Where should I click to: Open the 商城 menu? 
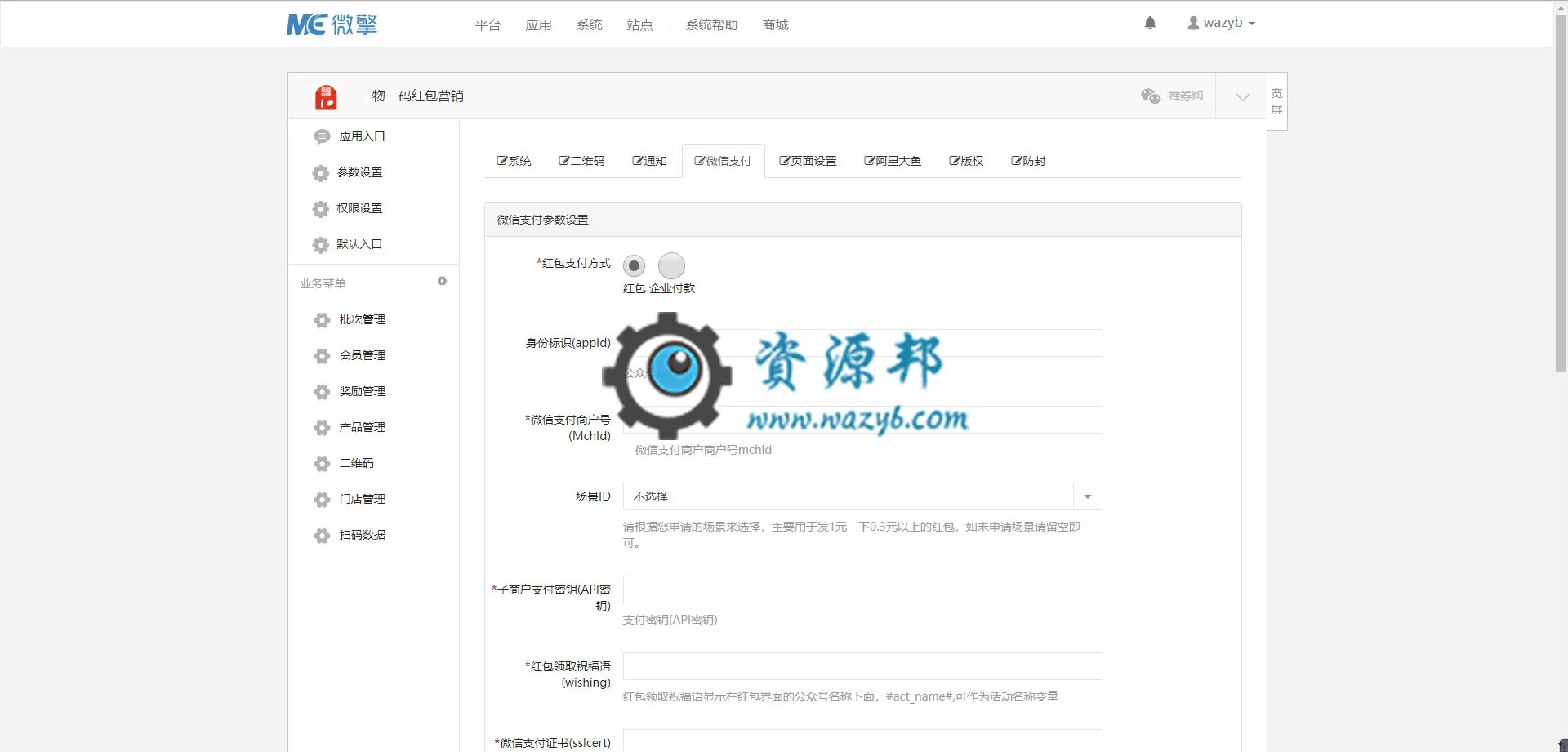[x=775, y=24]
